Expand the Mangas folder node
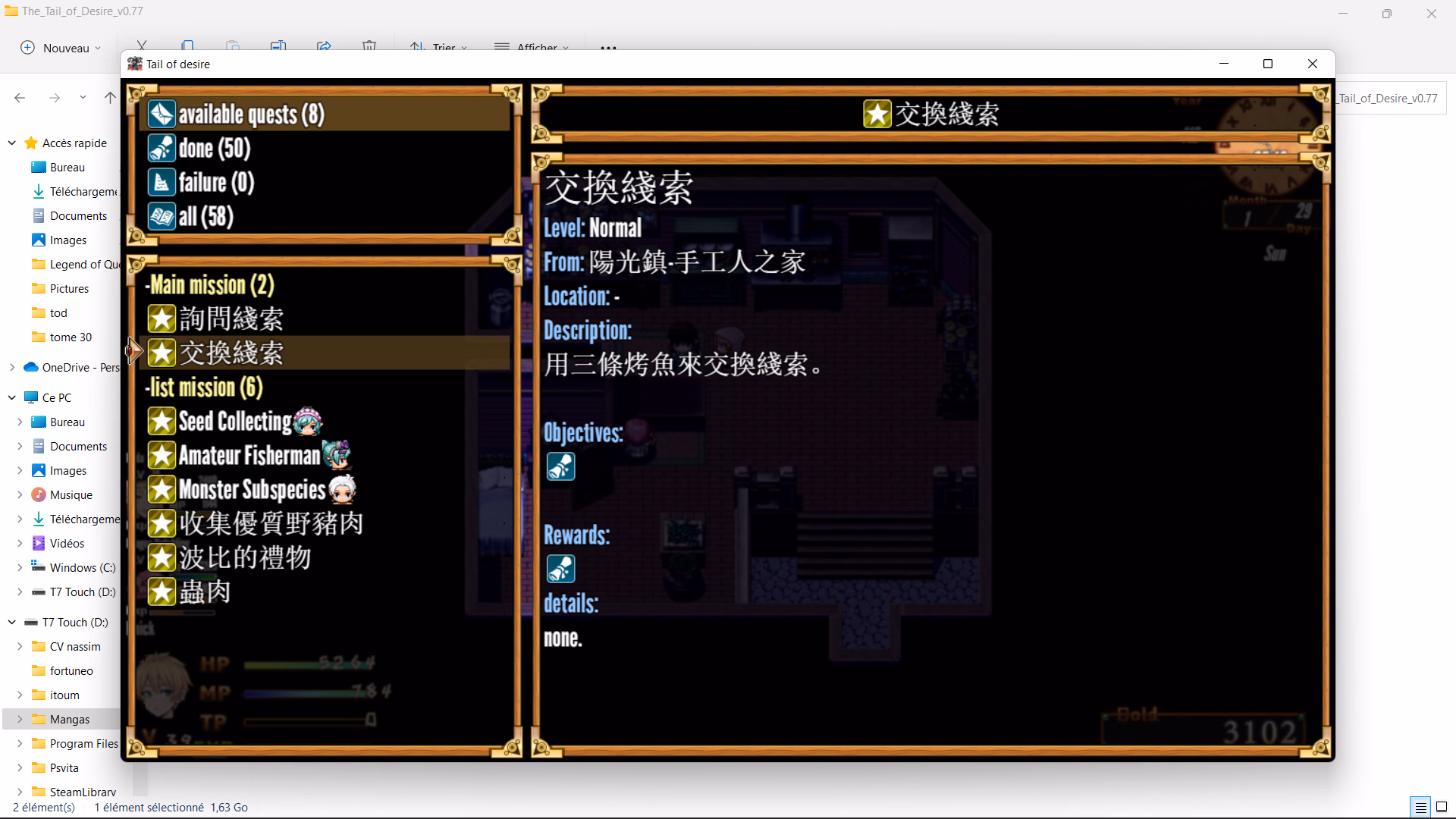The width and height of the screenshot is (1456, 819). click(x=20, y=719)
